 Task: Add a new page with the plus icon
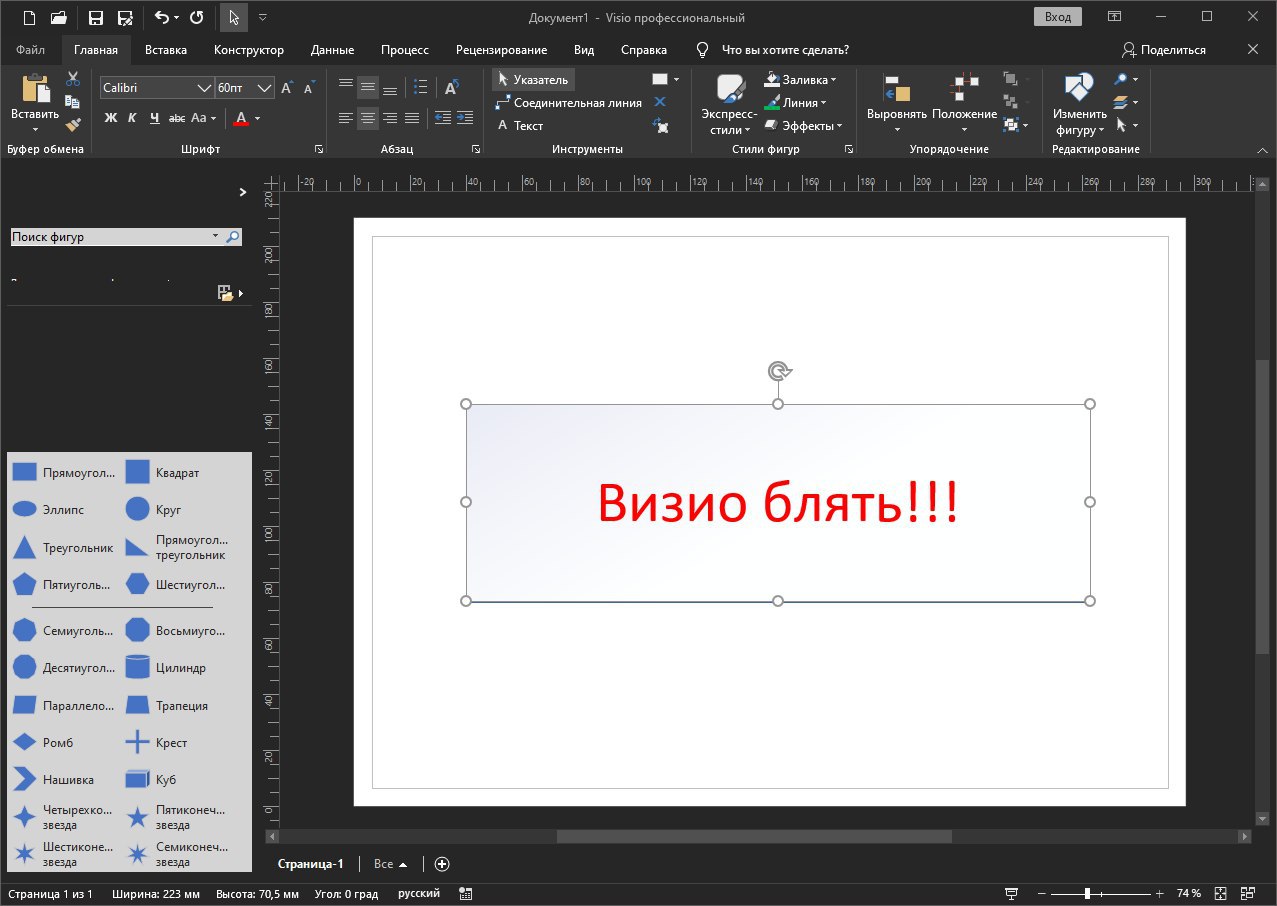tap(442, 864)
